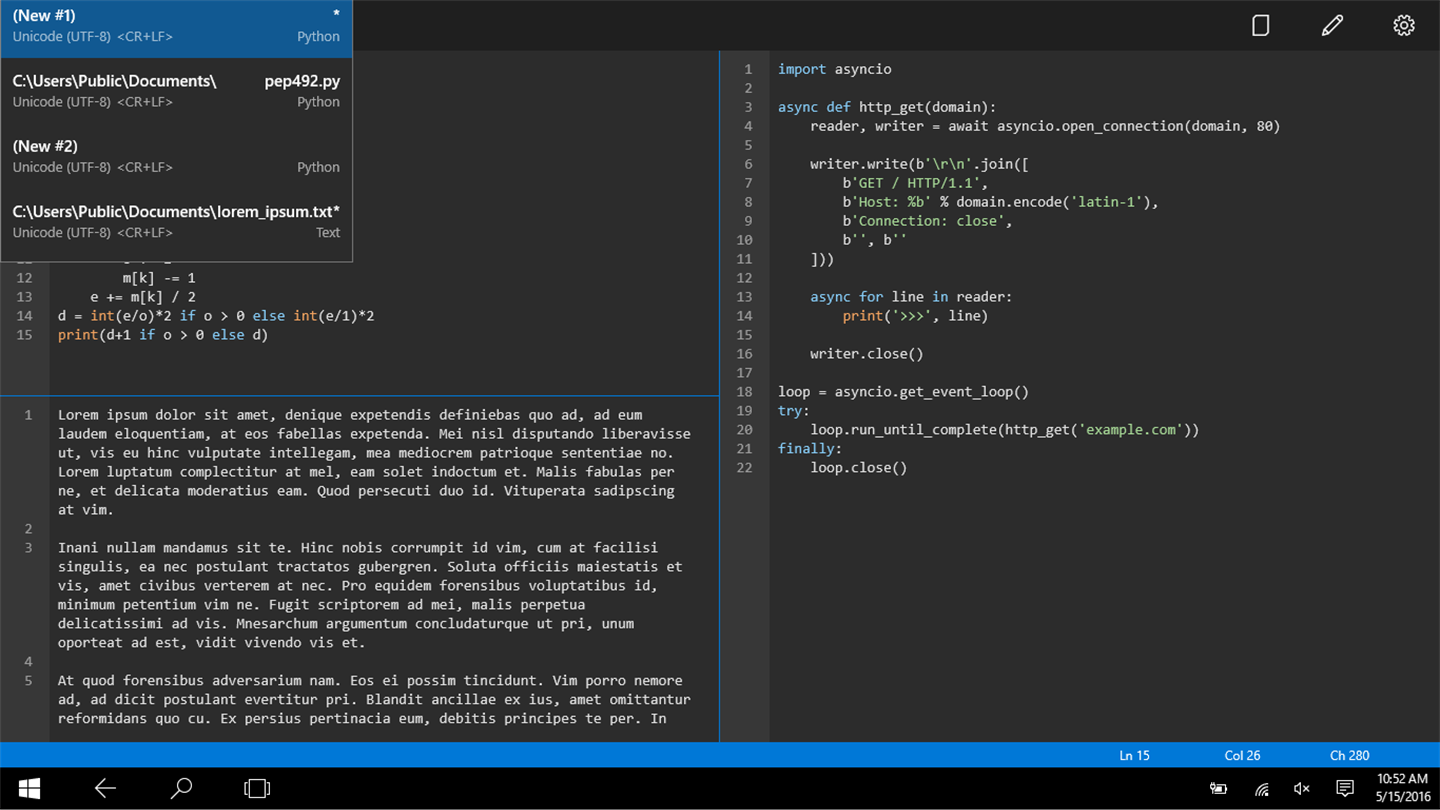Click the Windows Start button

tap(30, 788)
